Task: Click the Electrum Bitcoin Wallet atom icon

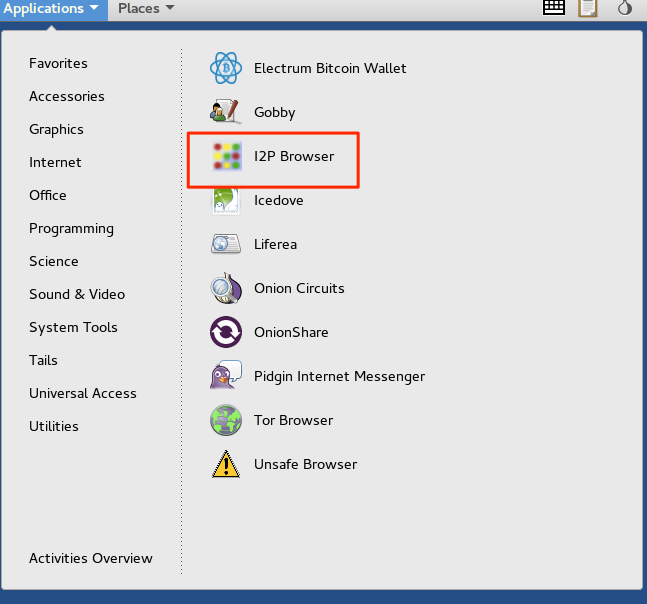Action: click(x=226, y=68)
